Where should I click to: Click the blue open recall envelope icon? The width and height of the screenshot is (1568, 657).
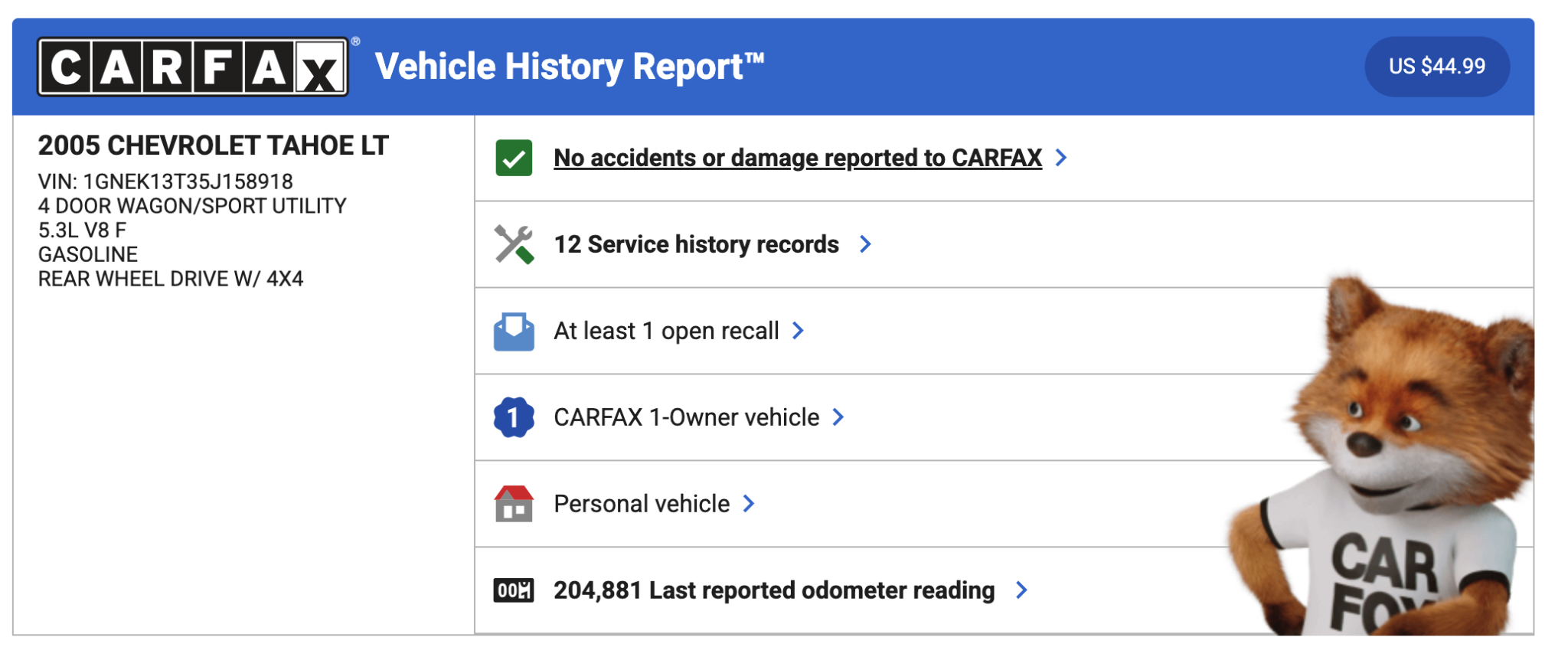[x=514, y=332]
